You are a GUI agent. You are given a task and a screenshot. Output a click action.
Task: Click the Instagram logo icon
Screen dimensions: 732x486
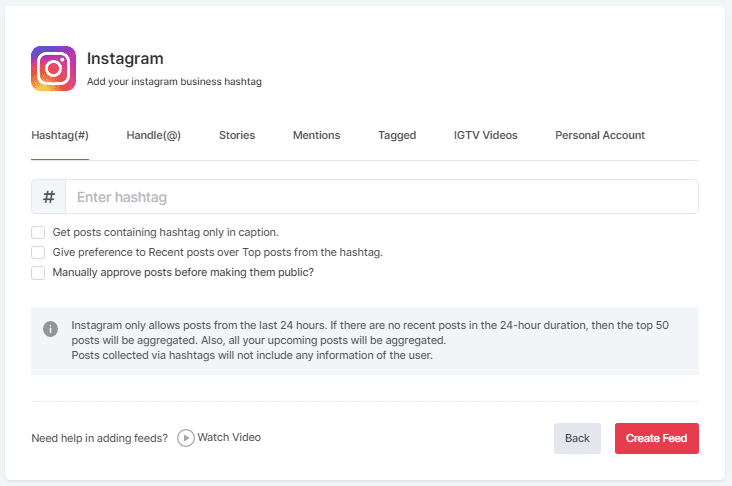coord(54,69)
